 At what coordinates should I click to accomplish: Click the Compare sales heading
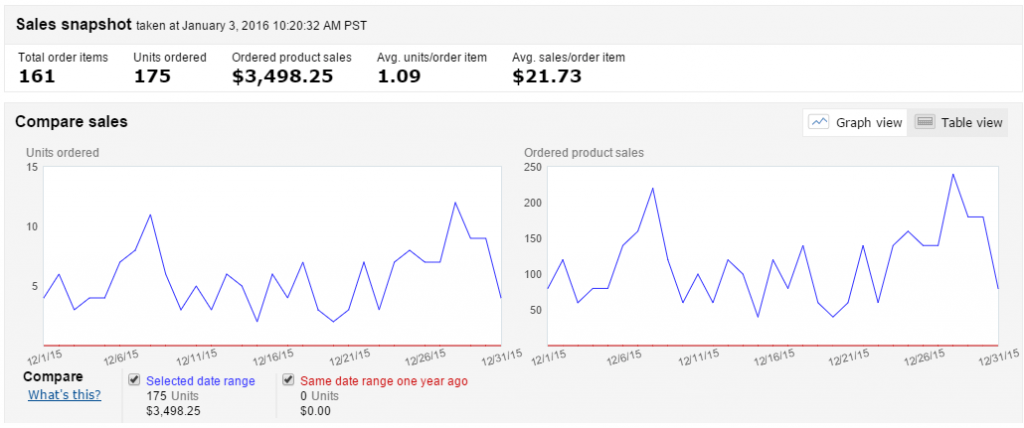point(71,122)
